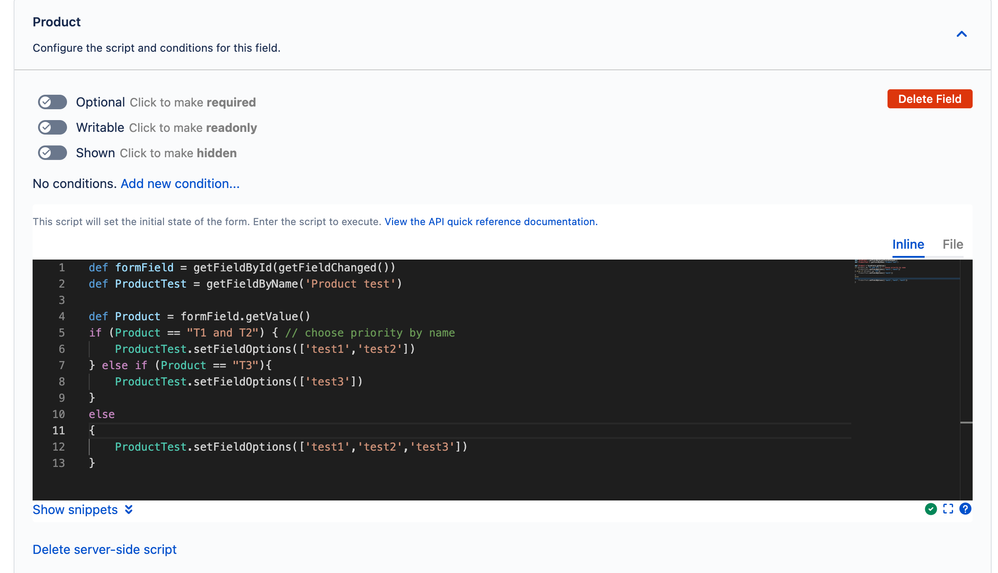Click the green script validation check icon
The height and width of the screenshot is (573, 998).
(x=931, y=509)
